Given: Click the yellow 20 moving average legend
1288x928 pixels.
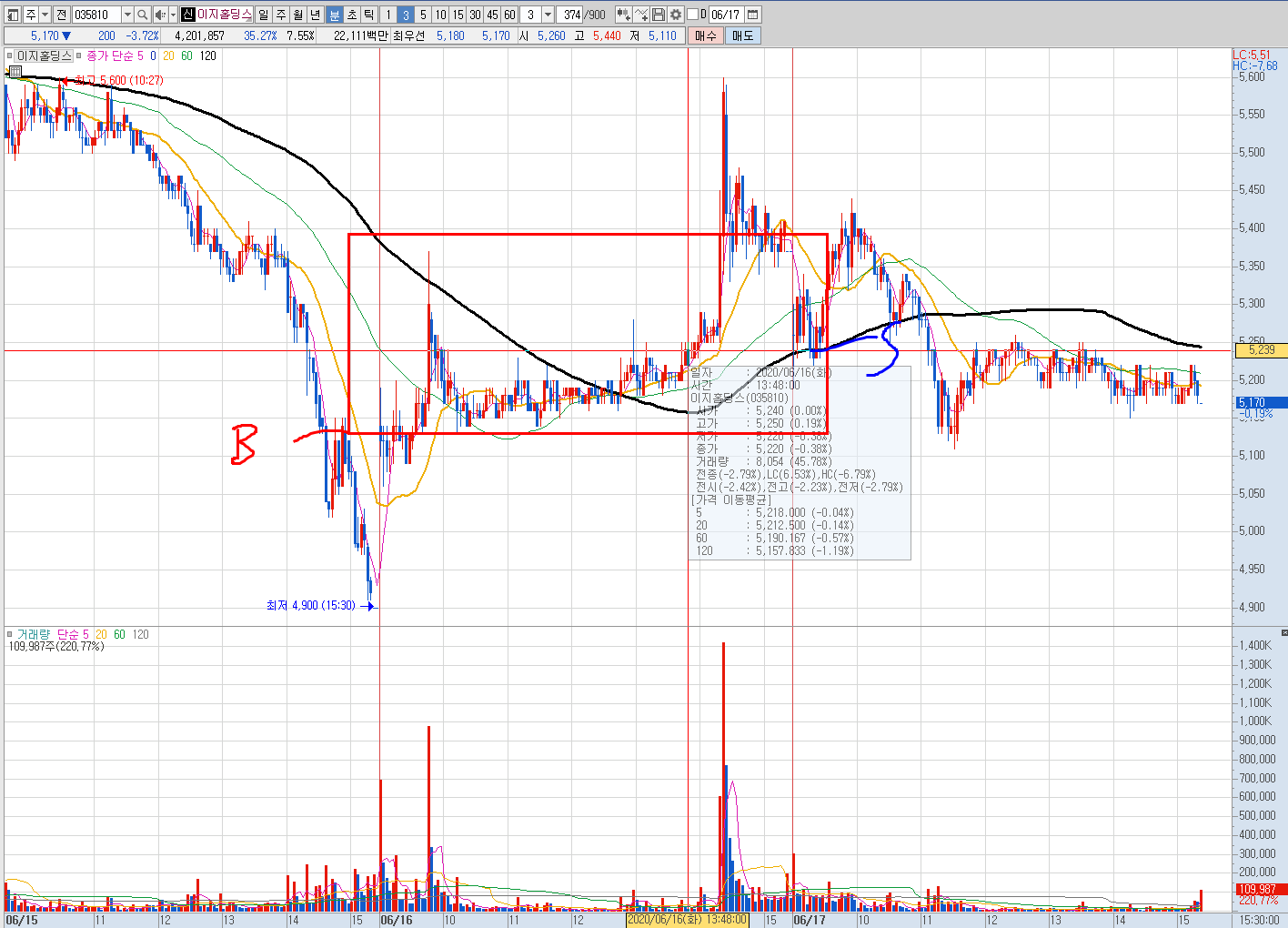Looking at the screenshot, I should pos(168,56).
